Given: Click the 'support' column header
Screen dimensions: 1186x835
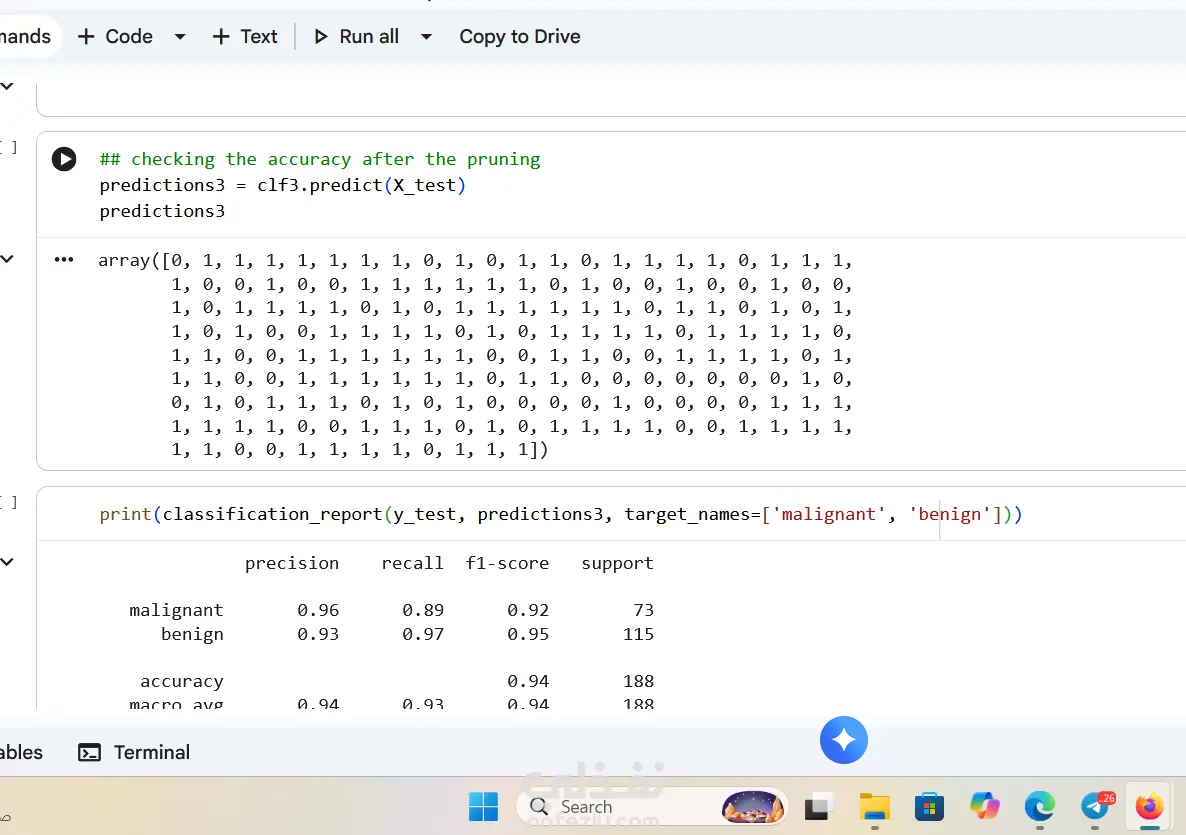Looking at the screenshot, I should tap(617, 563).
